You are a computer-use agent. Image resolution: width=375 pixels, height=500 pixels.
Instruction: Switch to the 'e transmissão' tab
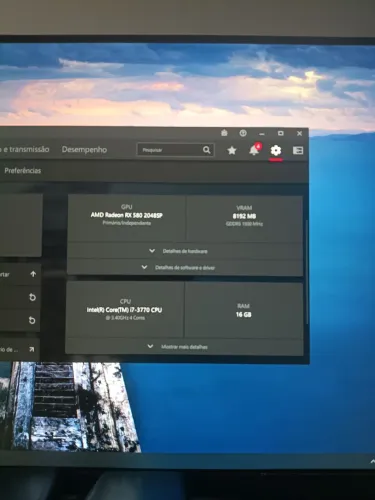[26, 149]
